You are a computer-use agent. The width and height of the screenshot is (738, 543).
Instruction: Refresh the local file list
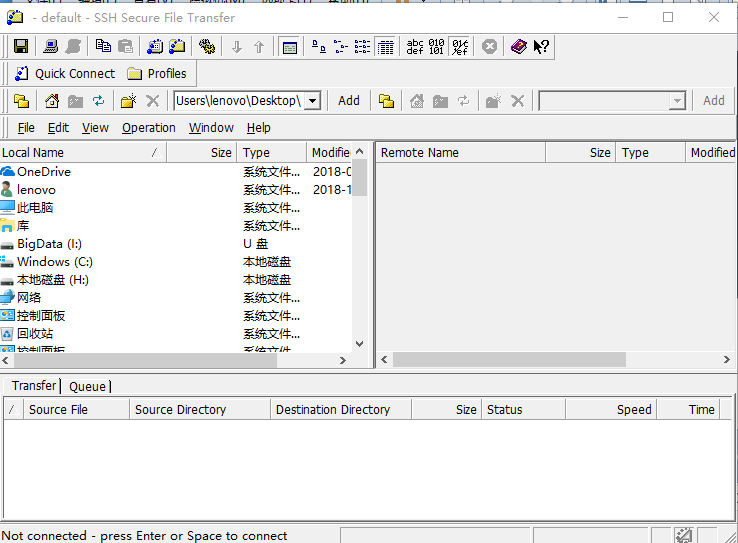(98, 101)
